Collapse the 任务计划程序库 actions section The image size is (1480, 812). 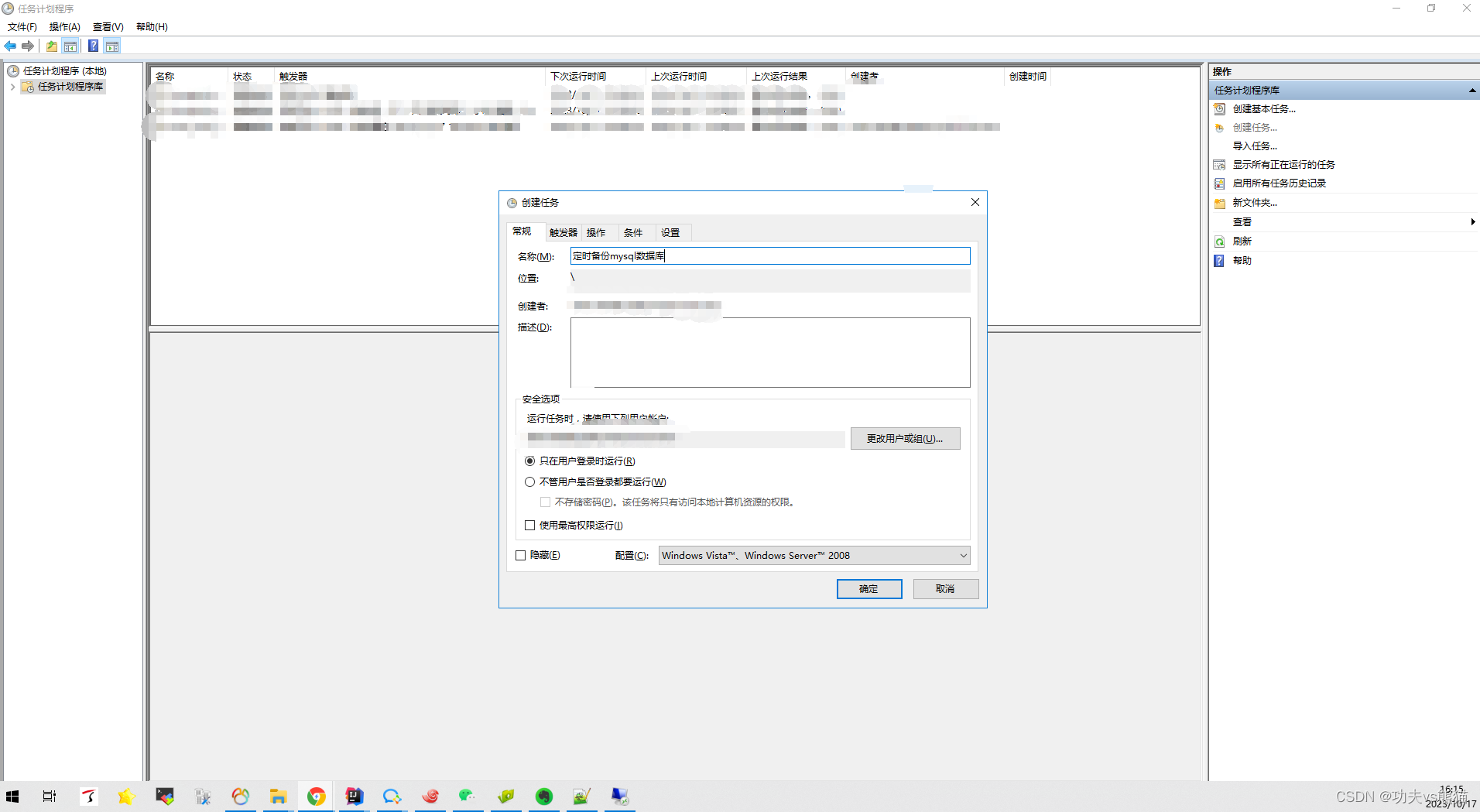coord(1471,90)
